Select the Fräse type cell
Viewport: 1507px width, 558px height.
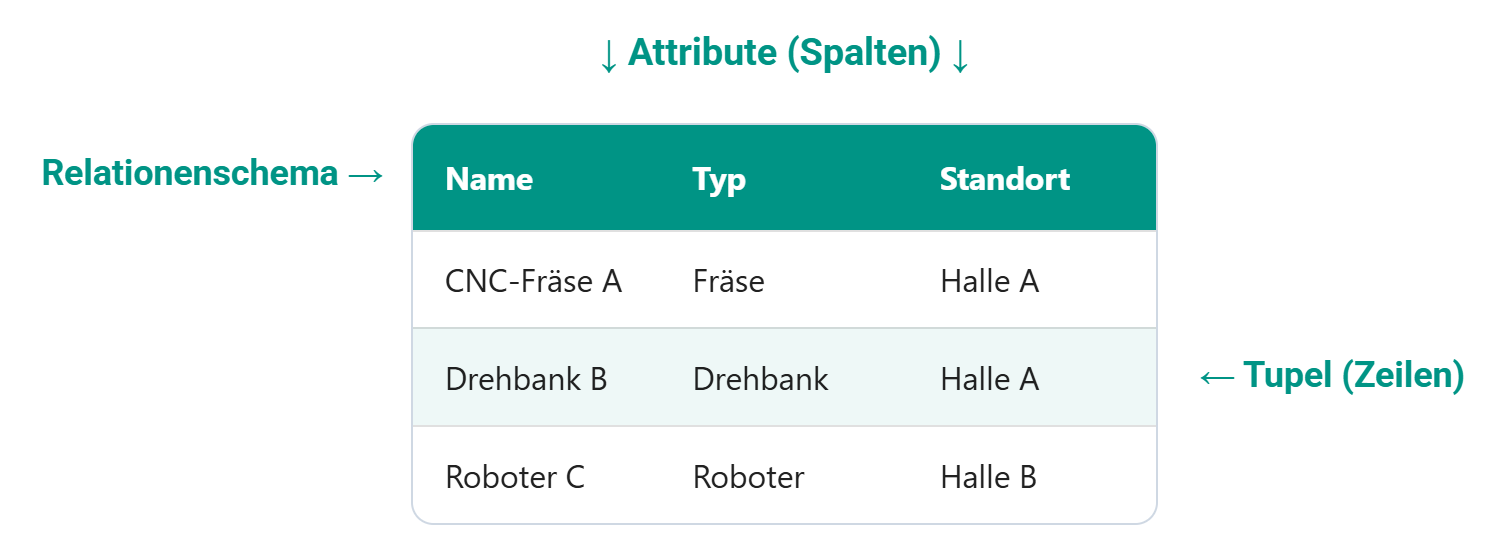[x=728, y=282]
